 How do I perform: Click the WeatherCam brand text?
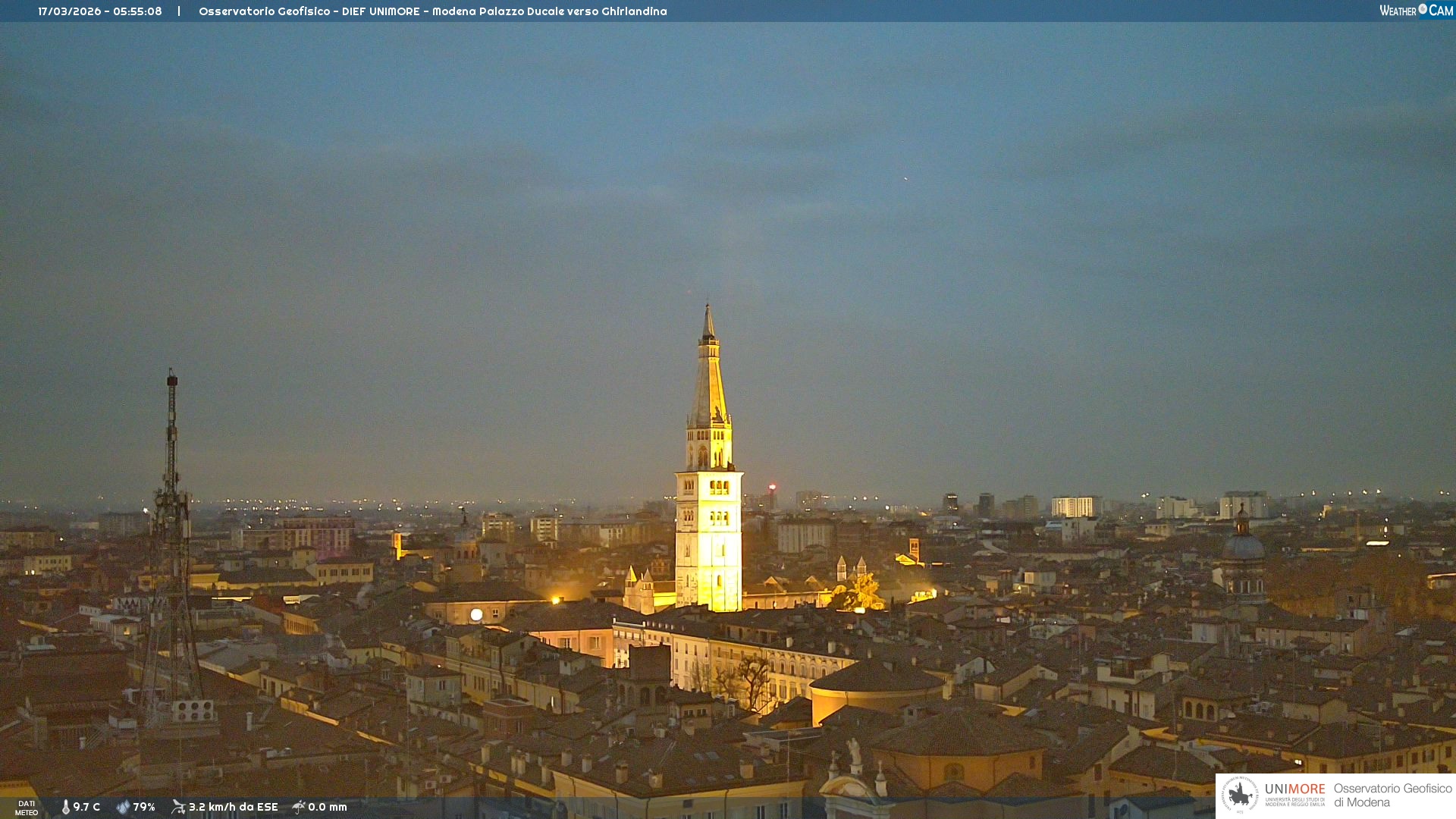coord(1398,11)
